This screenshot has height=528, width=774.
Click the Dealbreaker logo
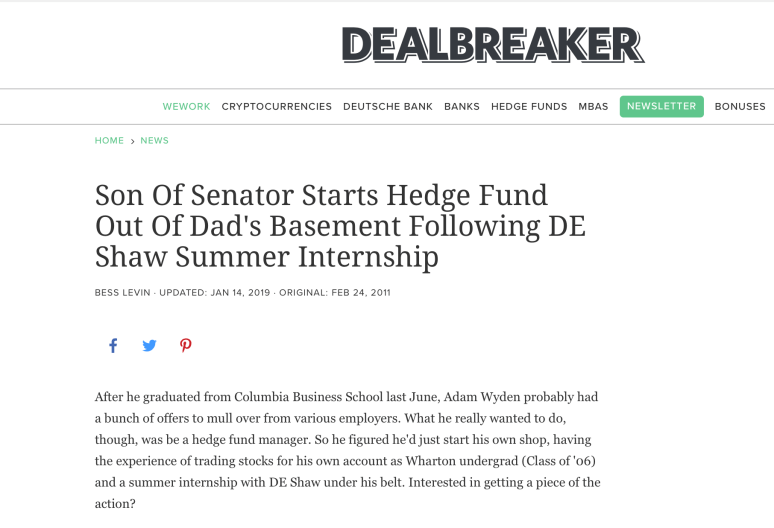(x=492, y=44)
